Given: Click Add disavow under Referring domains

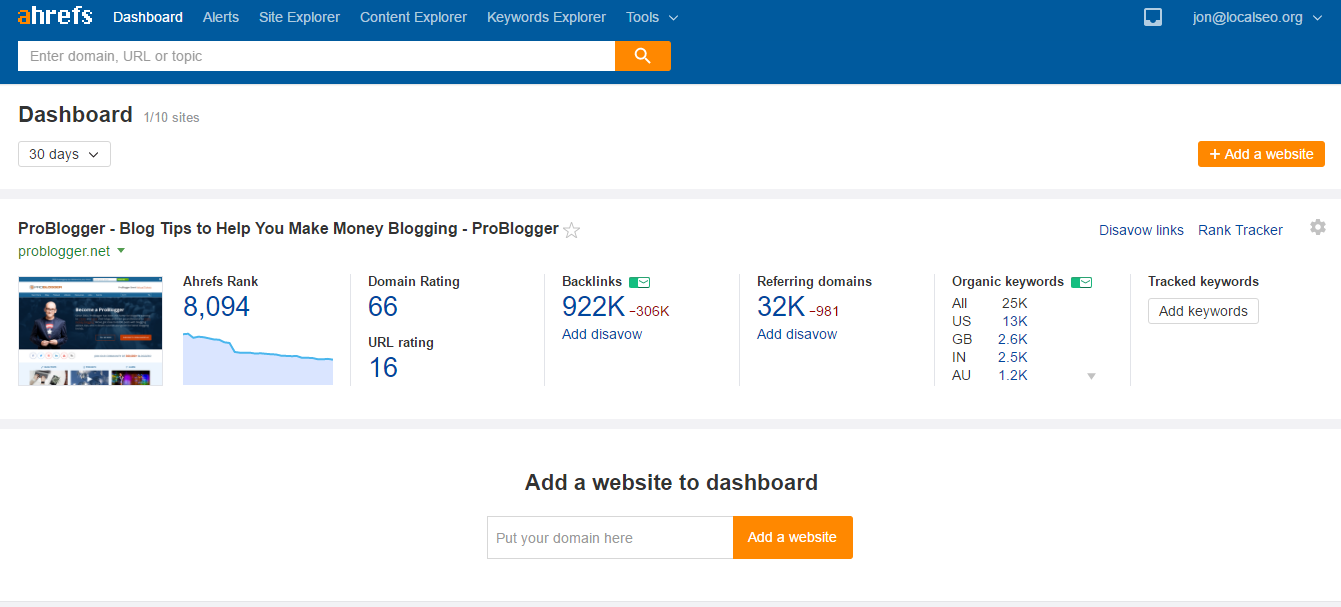Looking at the screenshot, I should click(797, 334).
